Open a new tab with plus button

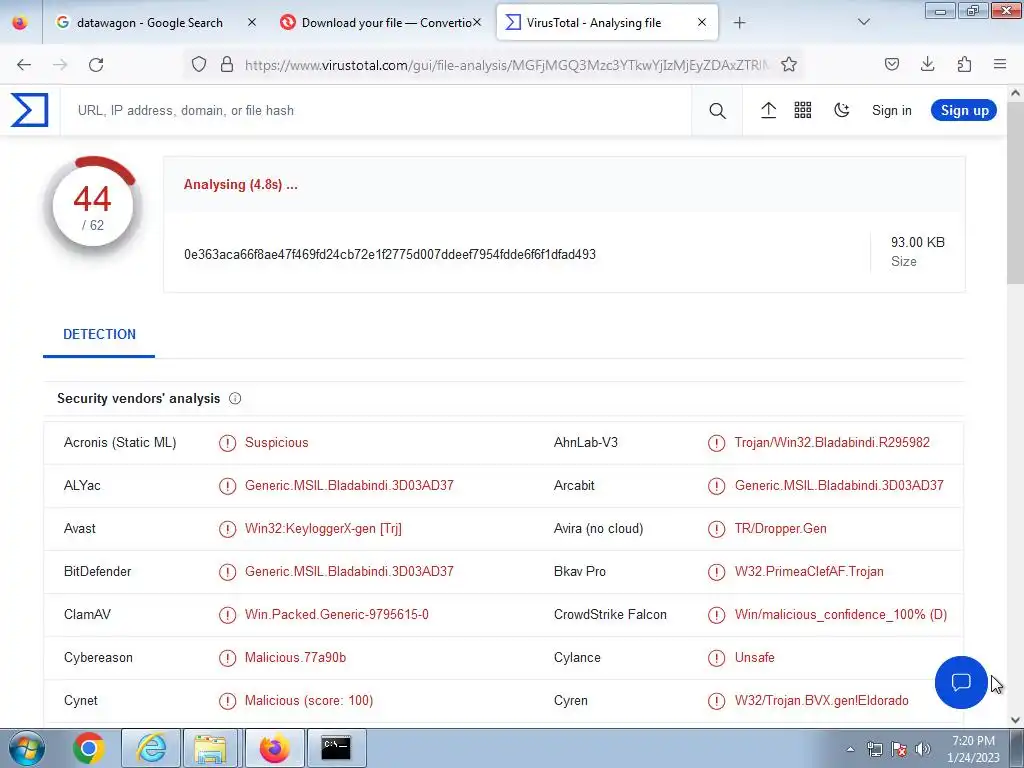739,23
